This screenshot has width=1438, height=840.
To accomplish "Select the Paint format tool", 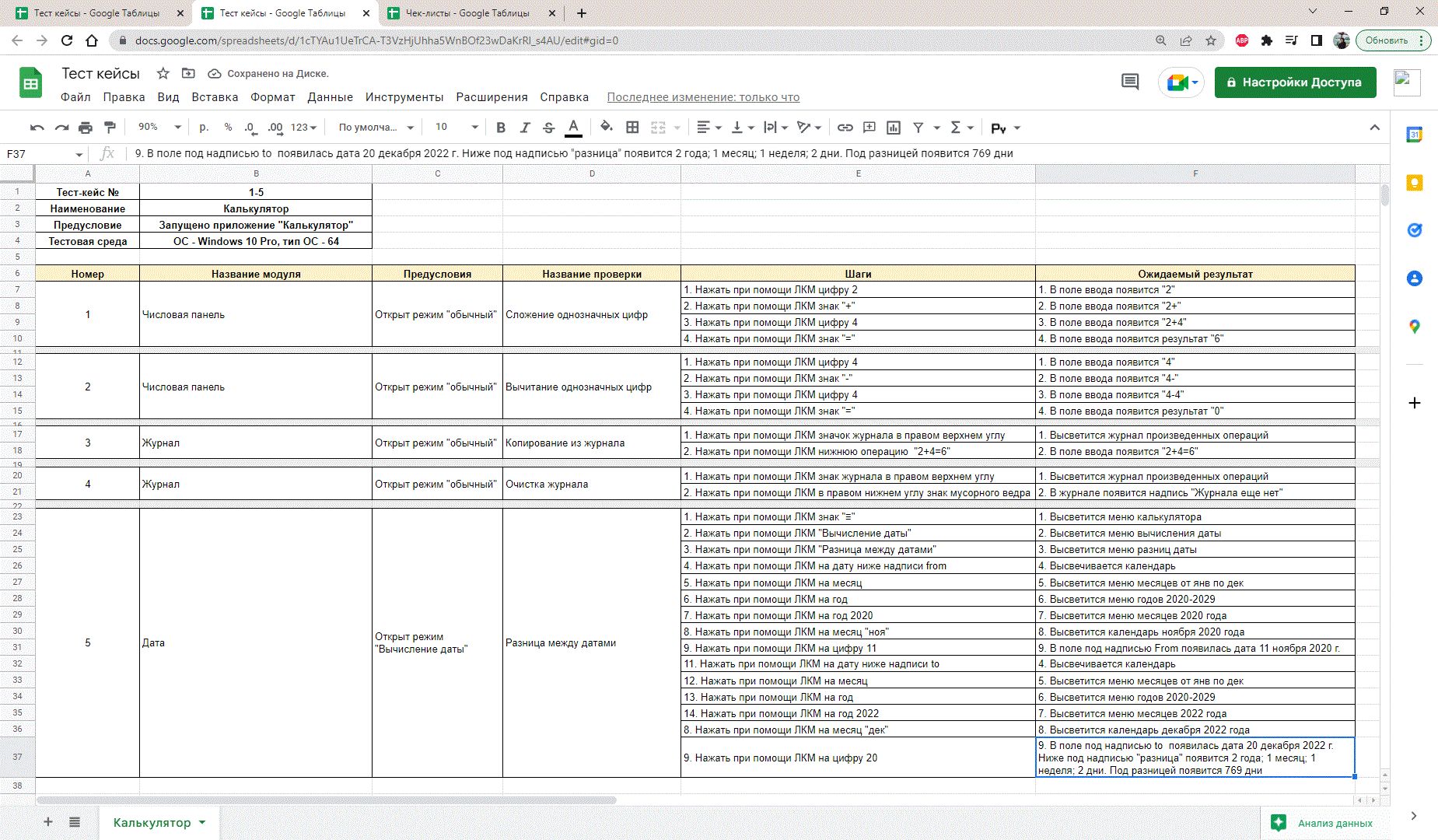I will click(x=110, y=128).
